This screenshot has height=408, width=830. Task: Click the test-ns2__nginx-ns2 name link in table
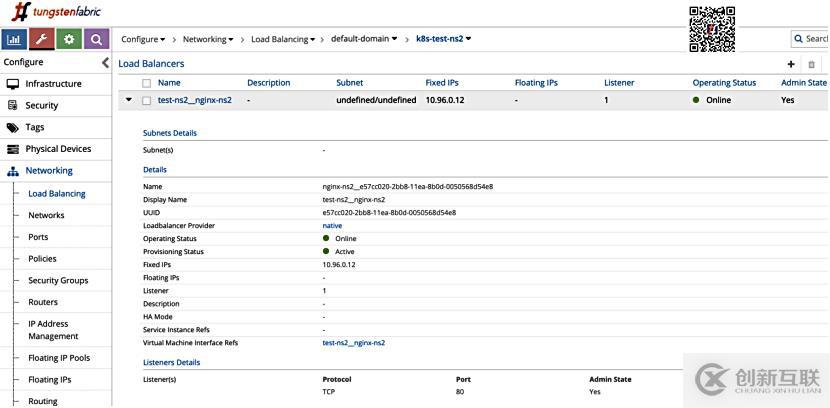pos(195,100)
